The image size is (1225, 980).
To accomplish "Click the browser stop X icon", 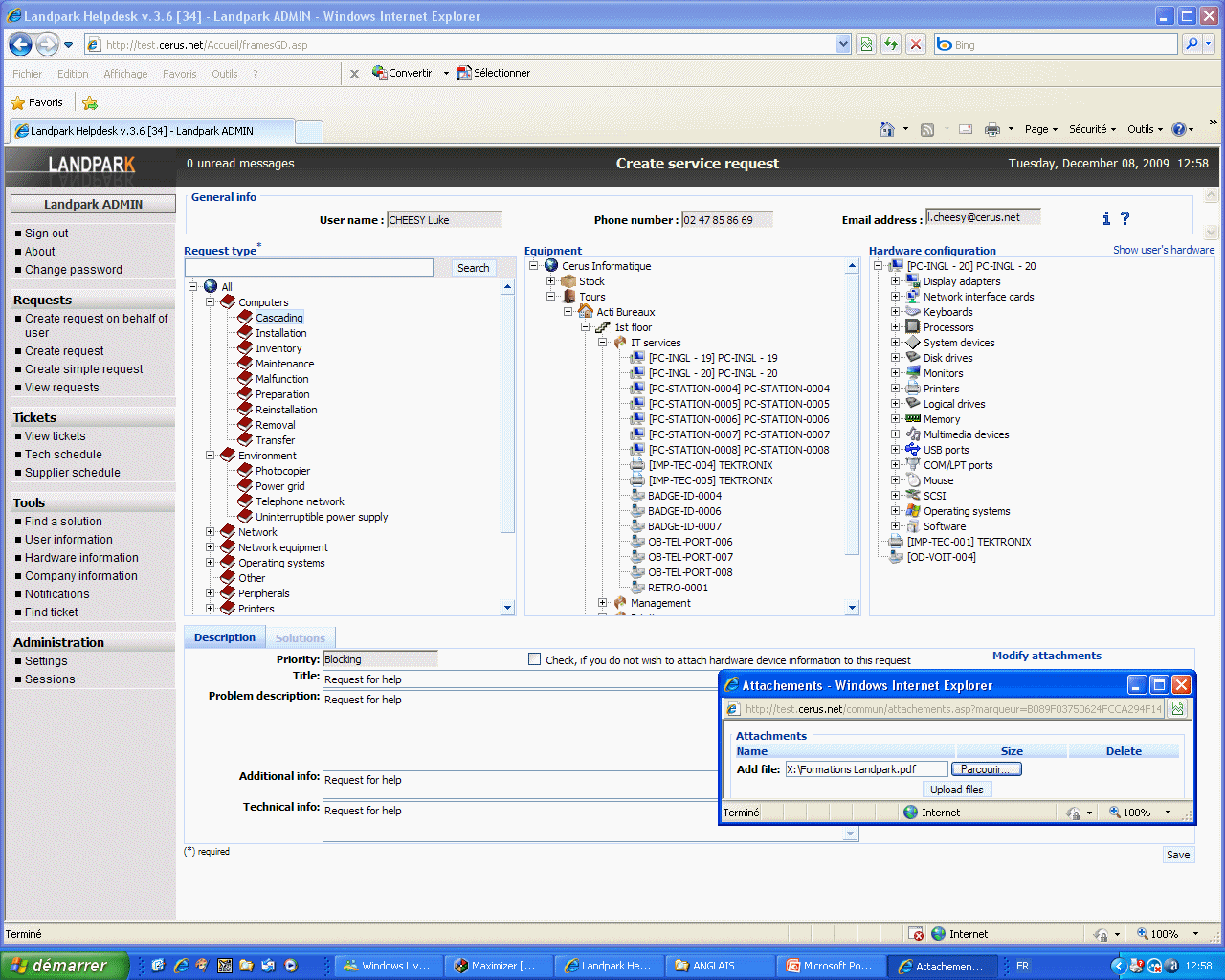I will (x=916, y=44).
